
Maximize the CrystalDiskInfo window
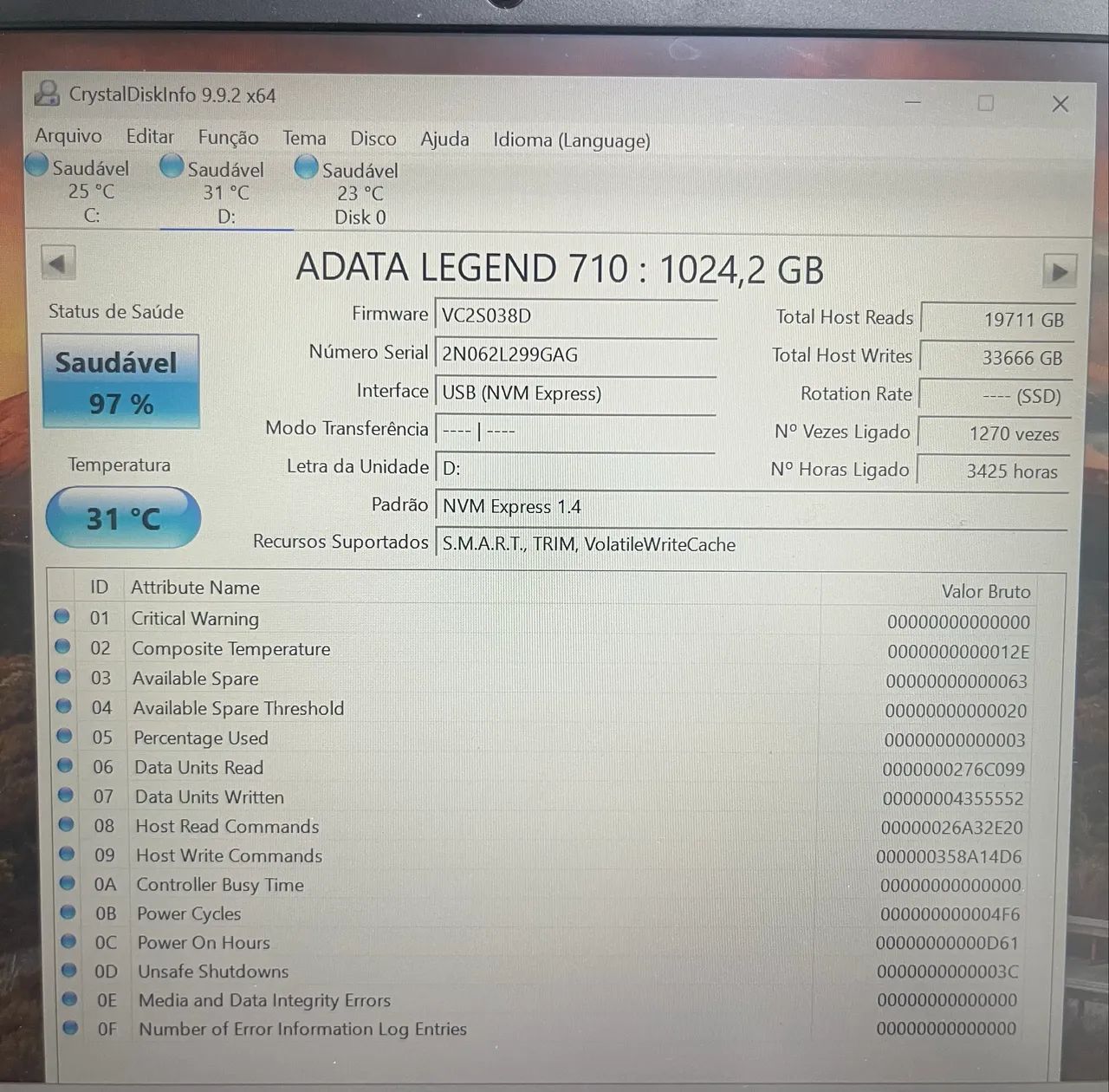pyautogui.click(x=985, y=103)
